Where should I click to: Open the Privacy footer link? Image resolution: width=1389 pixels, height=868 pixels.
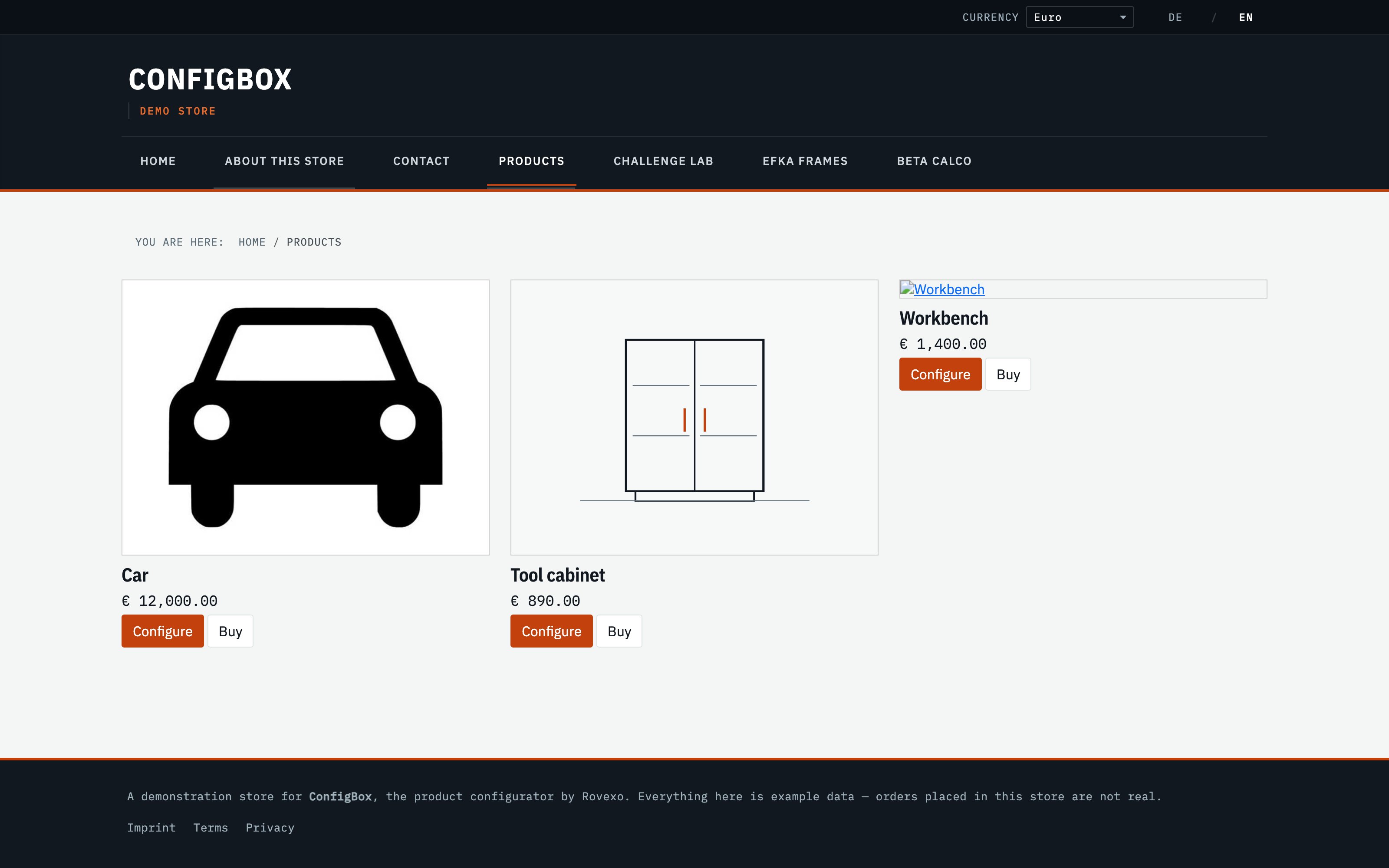pos(270,827)
